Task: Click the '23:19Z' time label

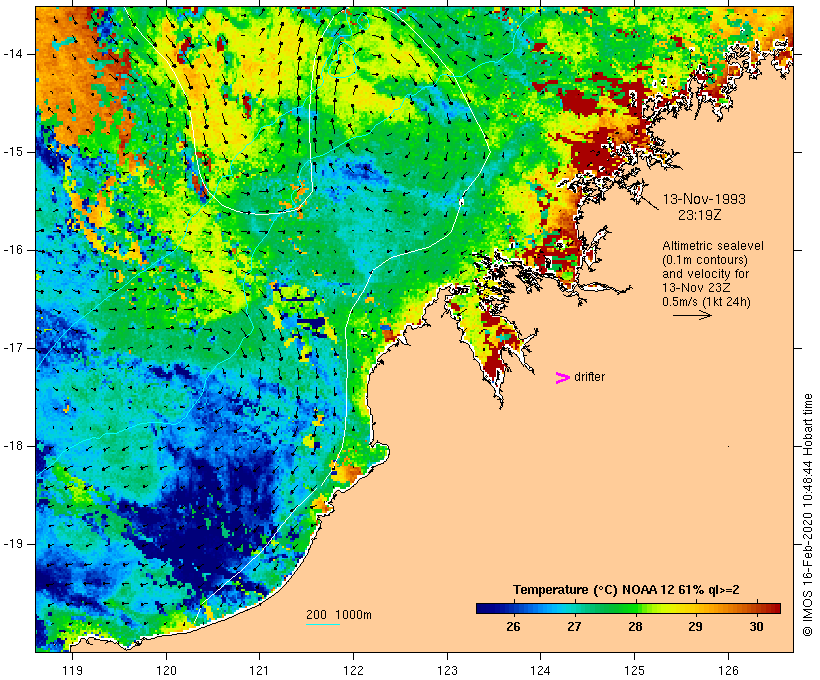Action: coord(700,215)
